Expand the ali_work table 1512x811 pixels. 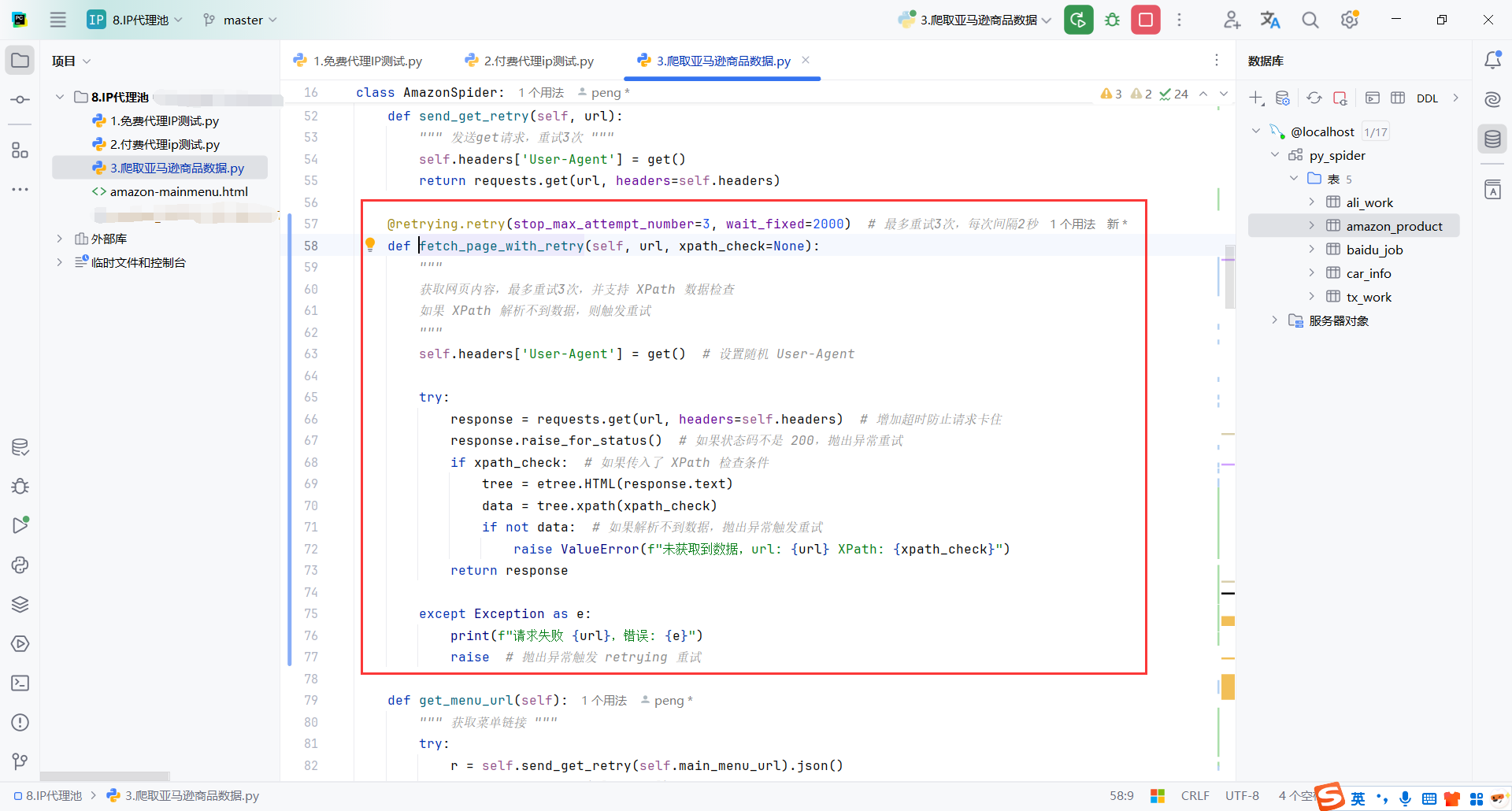click(1312, 202)
